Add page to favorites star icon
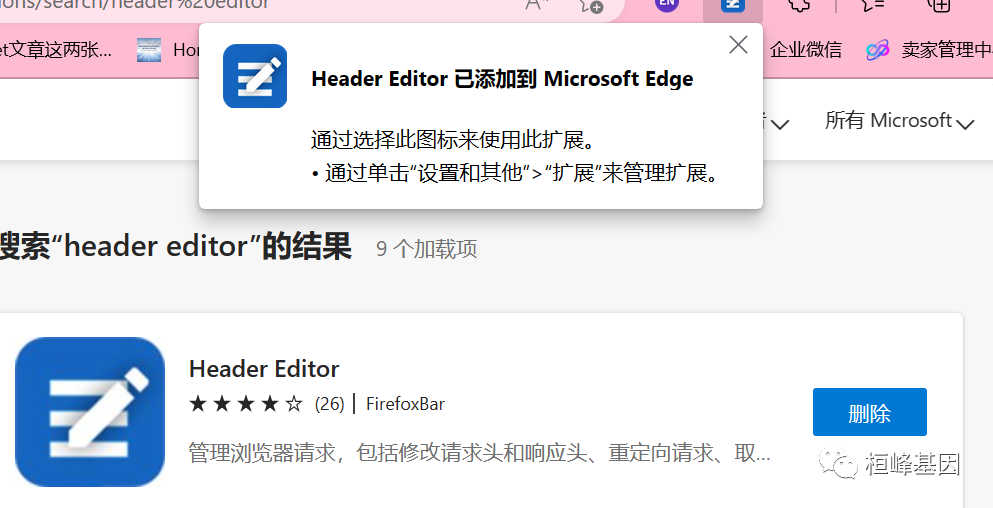 (591, 6)
